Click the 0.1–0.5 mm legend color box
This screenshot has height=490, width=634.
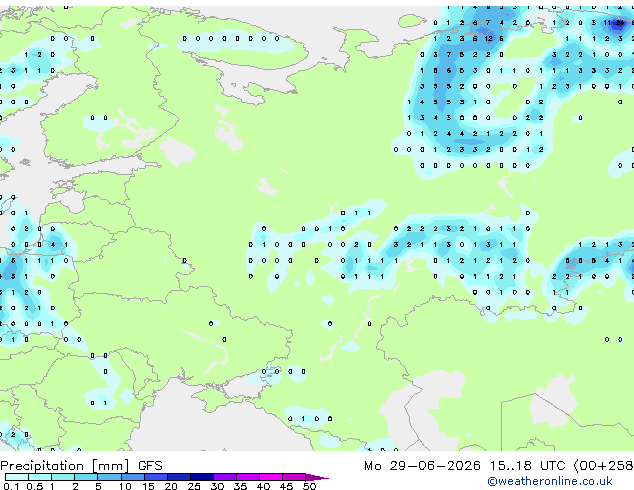[x=17, y=477]
